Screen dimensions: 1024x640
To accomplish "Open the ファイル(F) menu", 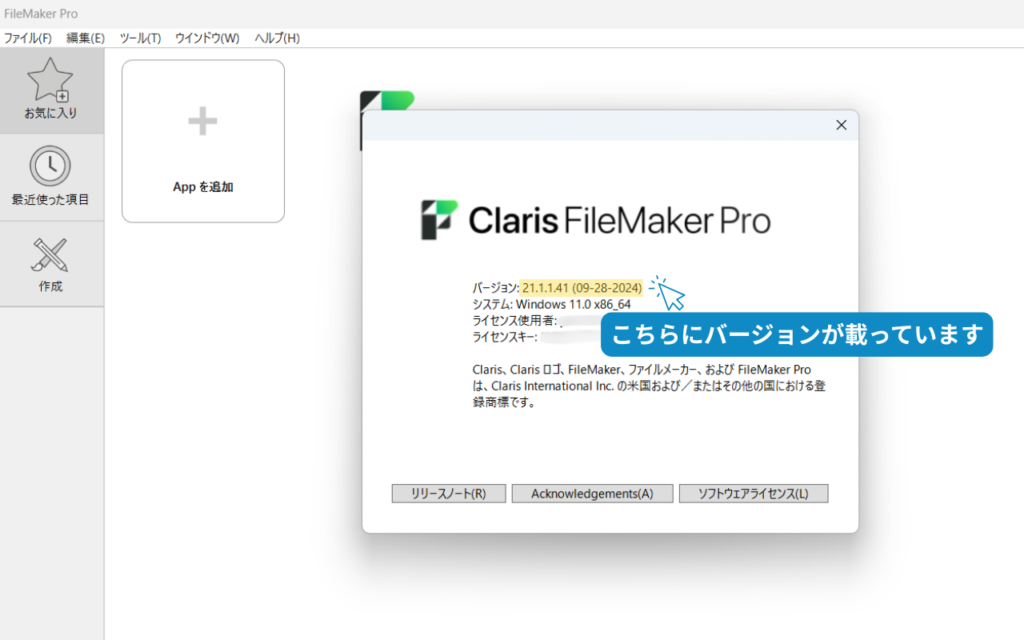I will point(28,38).
